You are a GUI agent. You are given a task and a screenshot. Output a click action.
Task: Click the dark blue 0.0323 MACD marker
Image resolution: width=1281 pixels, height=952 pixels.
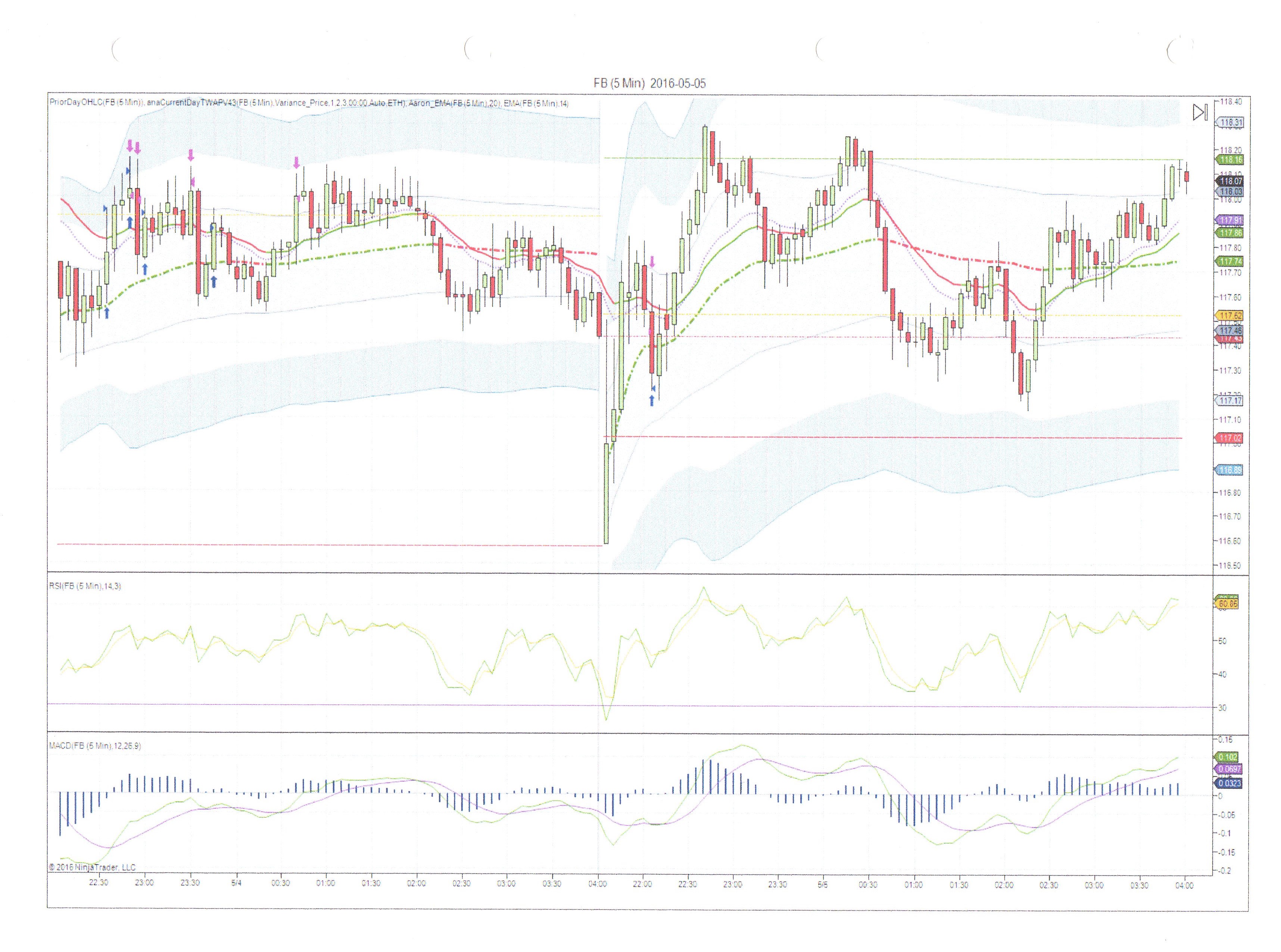click(x=1229, y=783)
